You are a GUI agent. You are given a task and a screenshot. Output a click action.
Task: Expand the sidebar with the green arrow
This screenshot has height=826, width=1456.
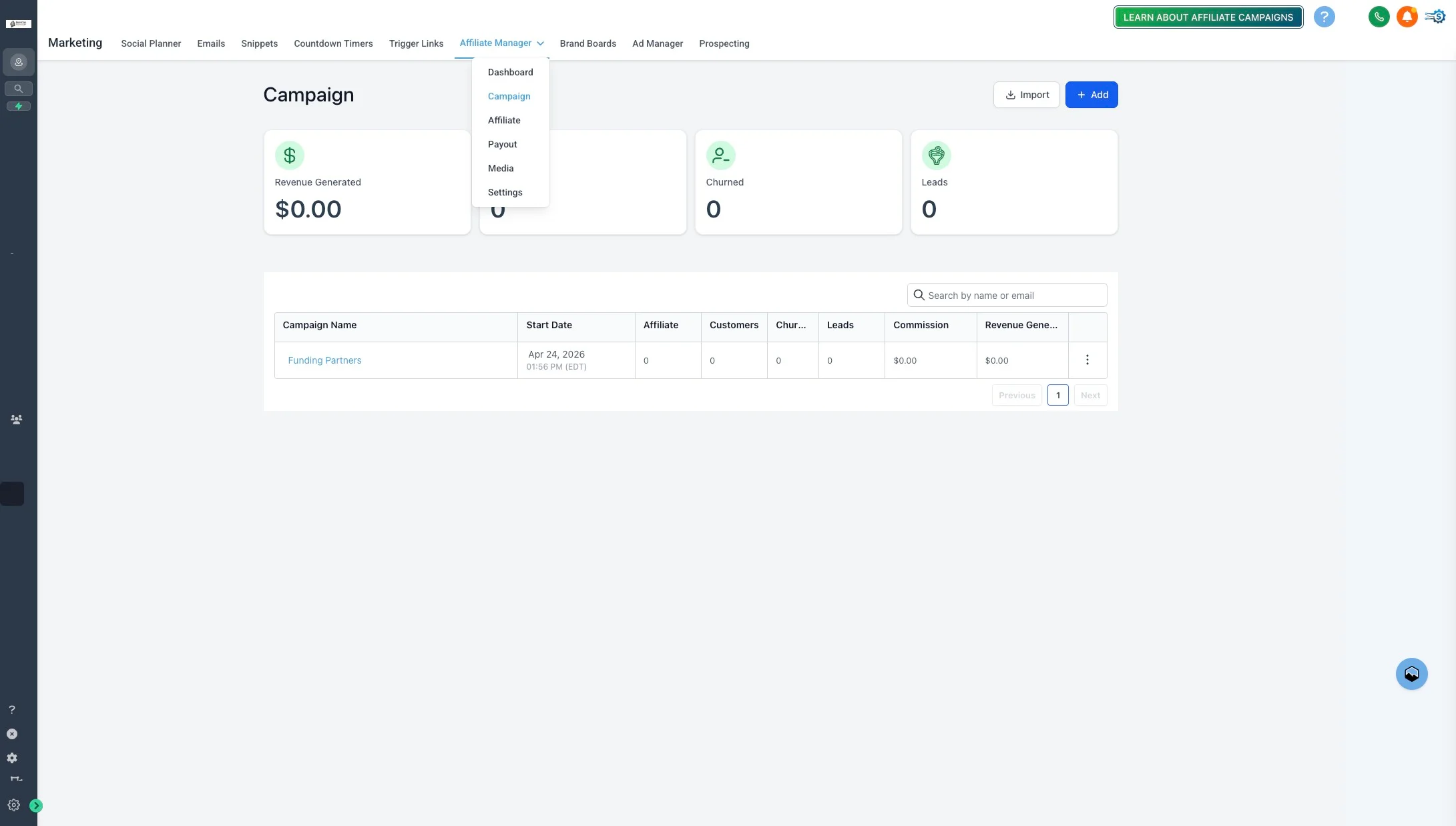[x=36, y=806]
